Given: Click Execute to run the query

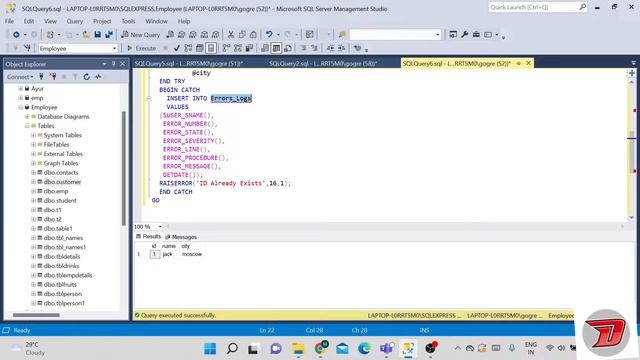Looking at the screenshot, I should (142, 48).
